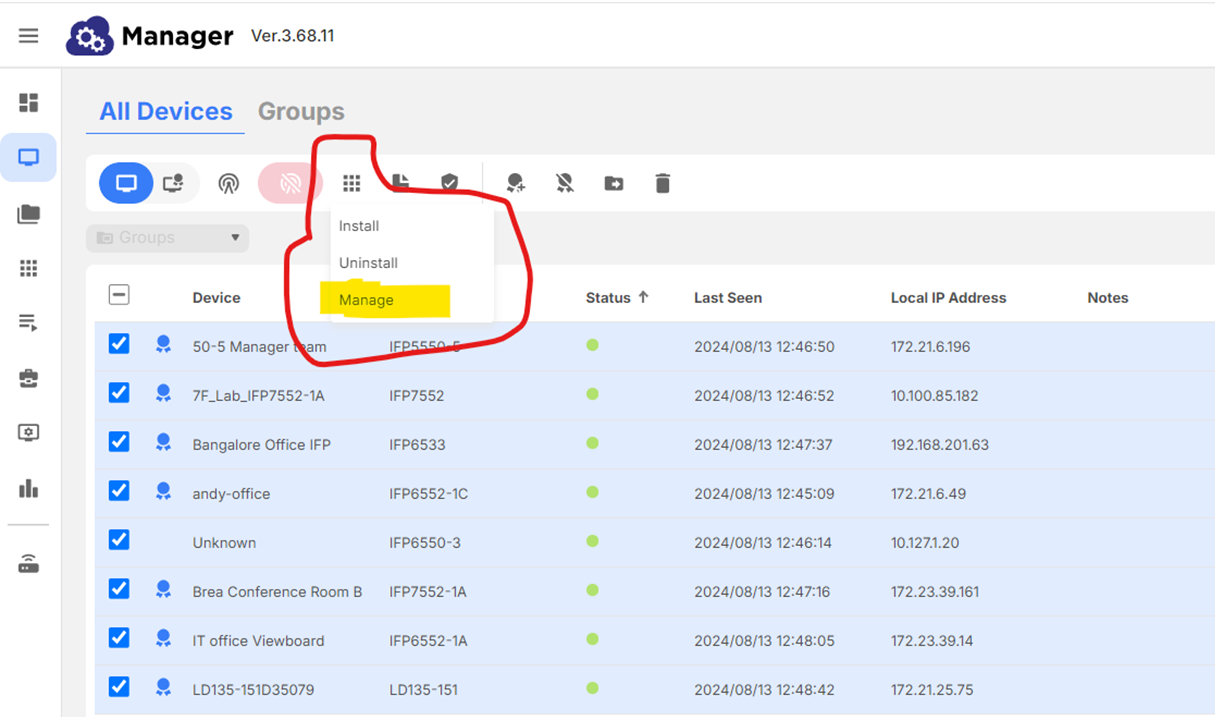
Task: Open the Router gateway icon in the sidebar
Action: [29, 565]
